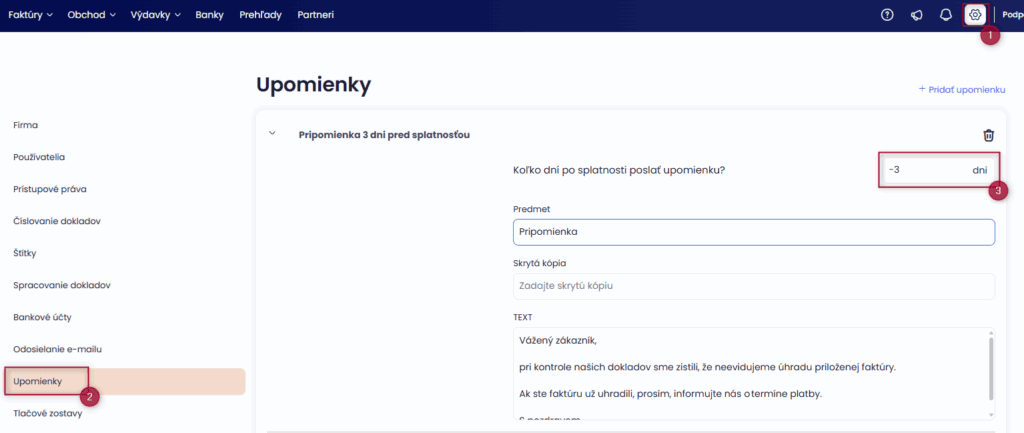Image resolution: width=1024 pixels, height=433 pixels.
Task: Open Bankové účty in sidebar
Action: tap(44, 317)
